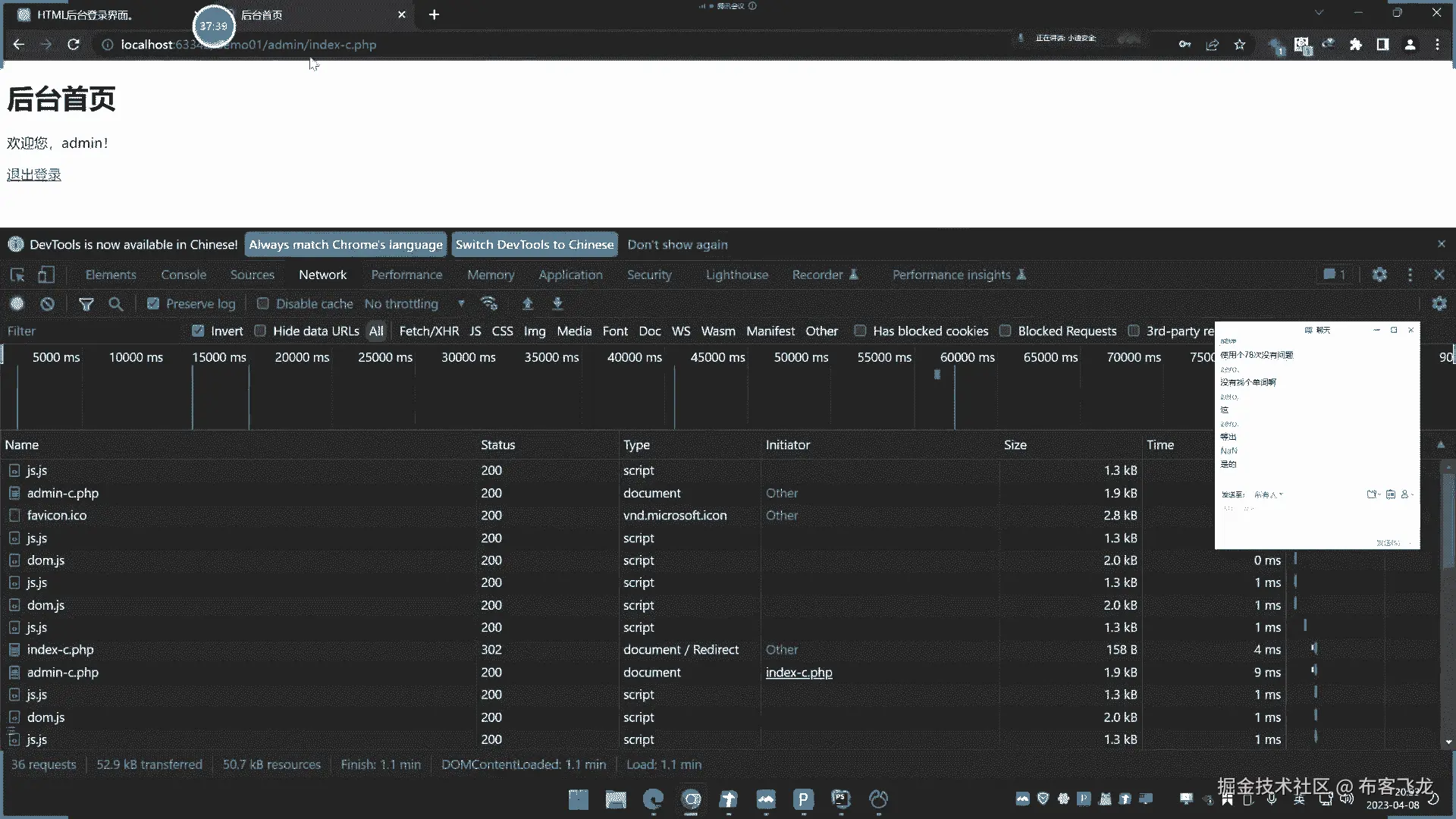
Task: Uncheck the Preserve log checkbox
Action: (x=153, y=304)
